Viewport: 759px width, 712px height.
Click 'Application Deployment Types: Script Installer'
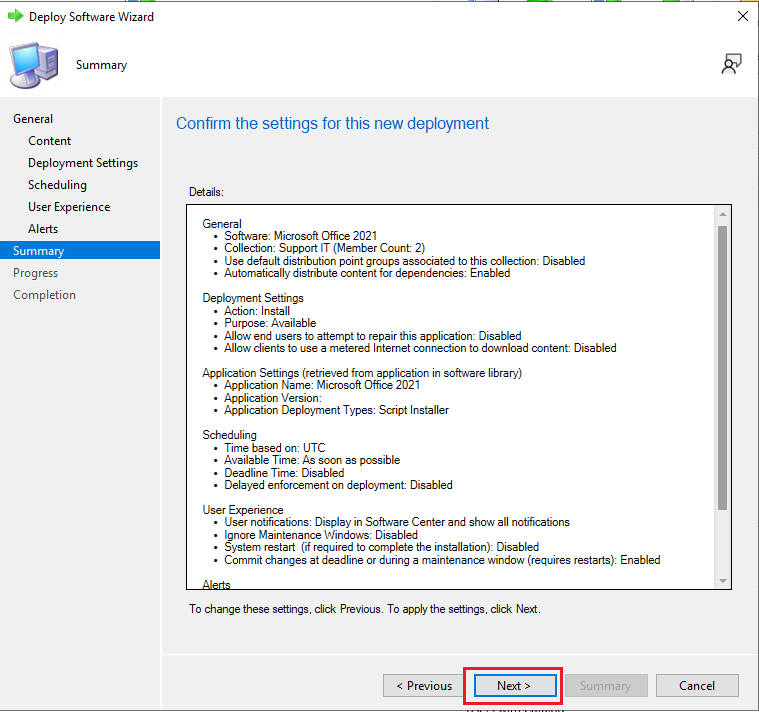coord(336,410)
